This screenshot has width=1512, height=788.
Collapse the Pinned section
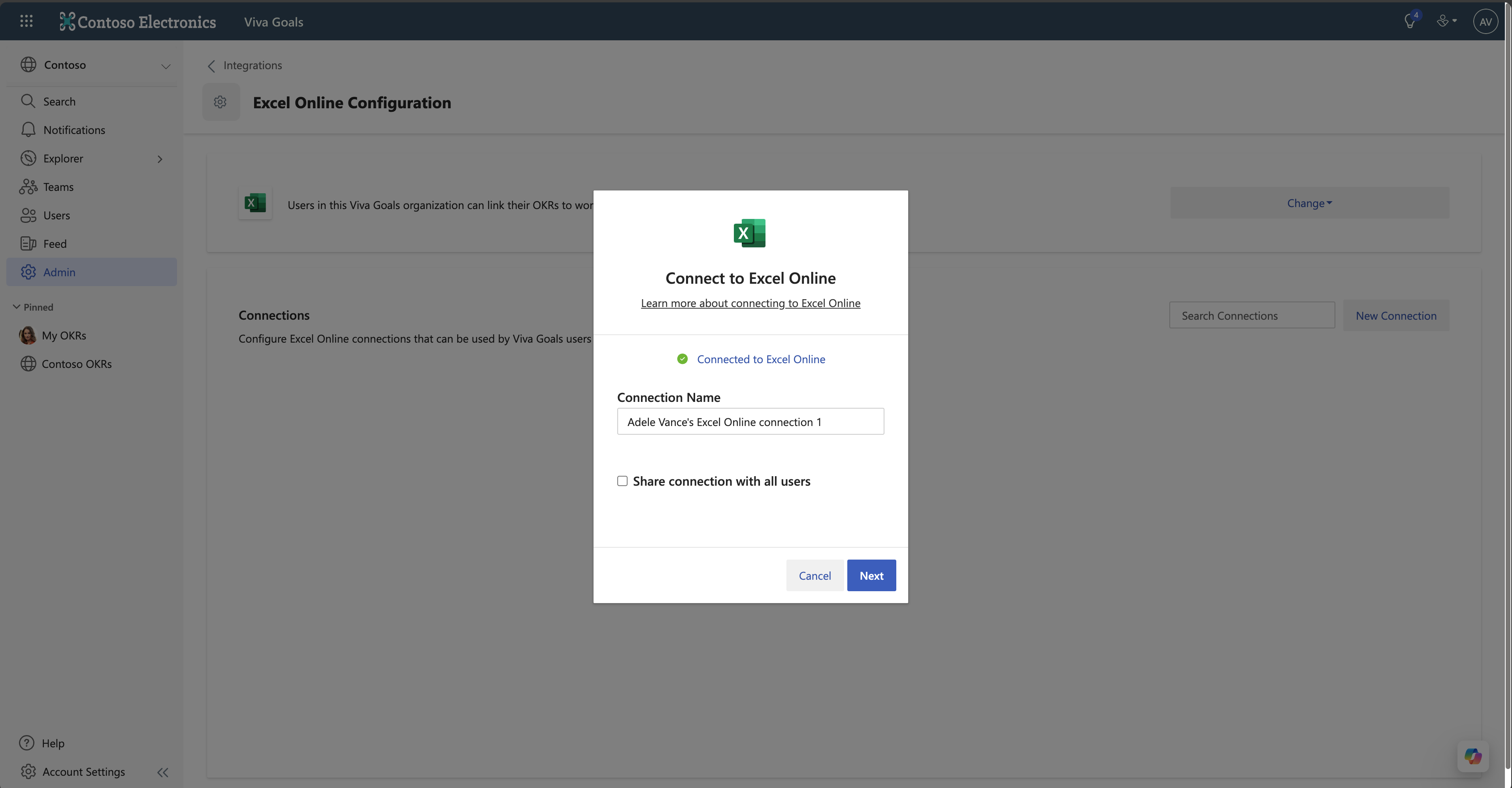[x=17, y=307]
